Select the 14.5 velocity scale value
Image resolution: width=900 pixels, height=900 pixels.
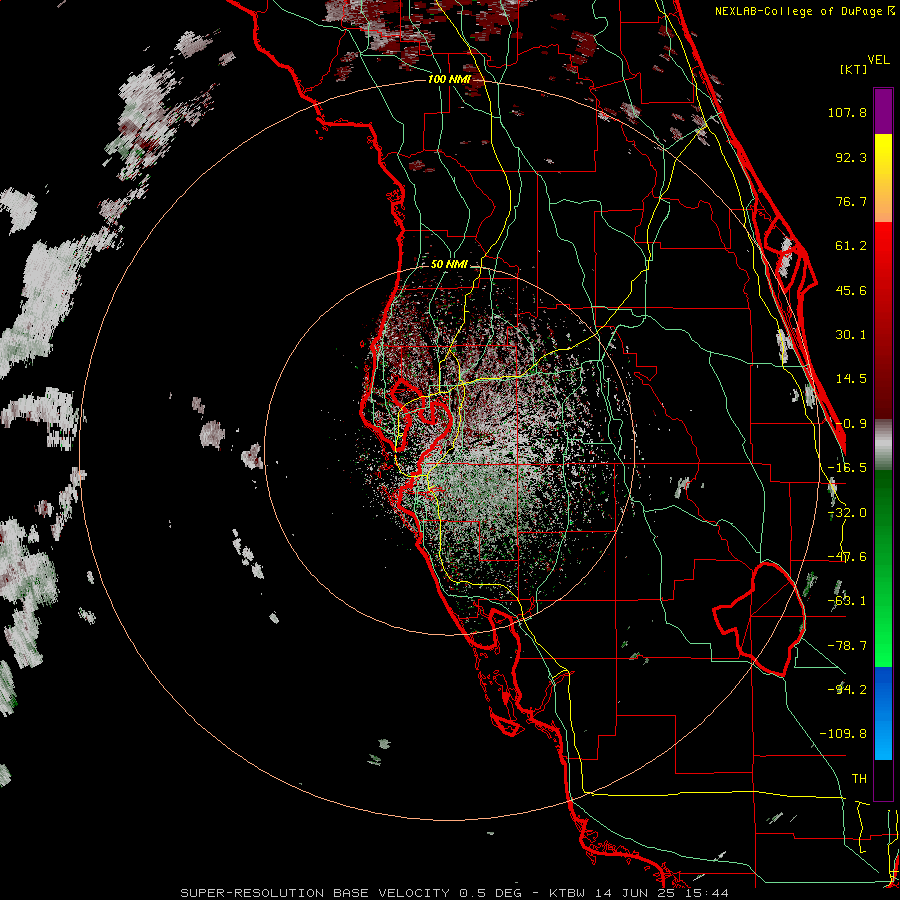pos(851,379)
